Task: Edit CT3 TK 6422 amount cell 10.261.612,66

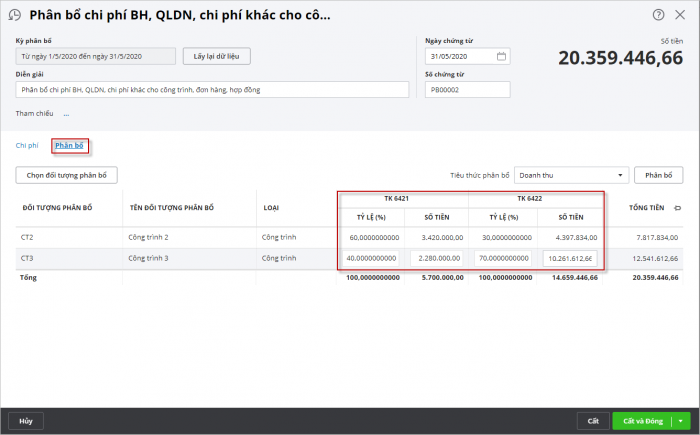Action: pyautogui.click(x=570, y=259)
